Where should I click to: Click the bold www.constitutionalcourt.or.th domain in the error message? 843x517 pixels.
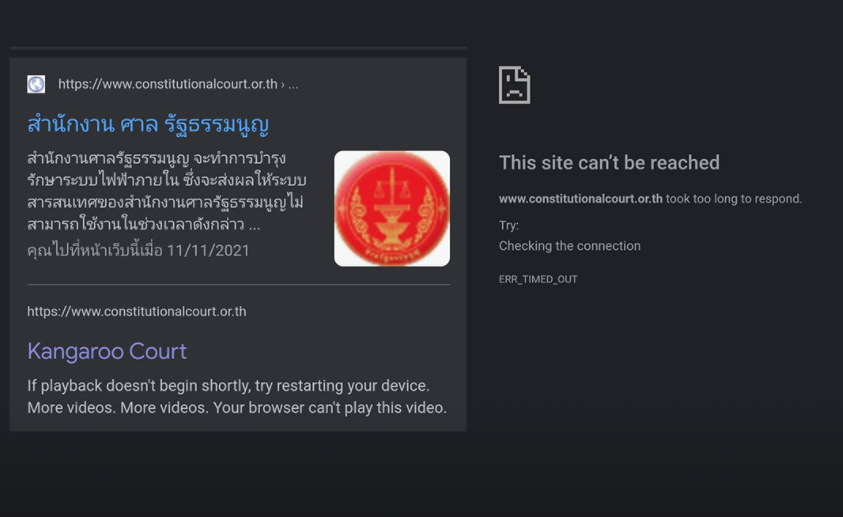pos(581,198)
